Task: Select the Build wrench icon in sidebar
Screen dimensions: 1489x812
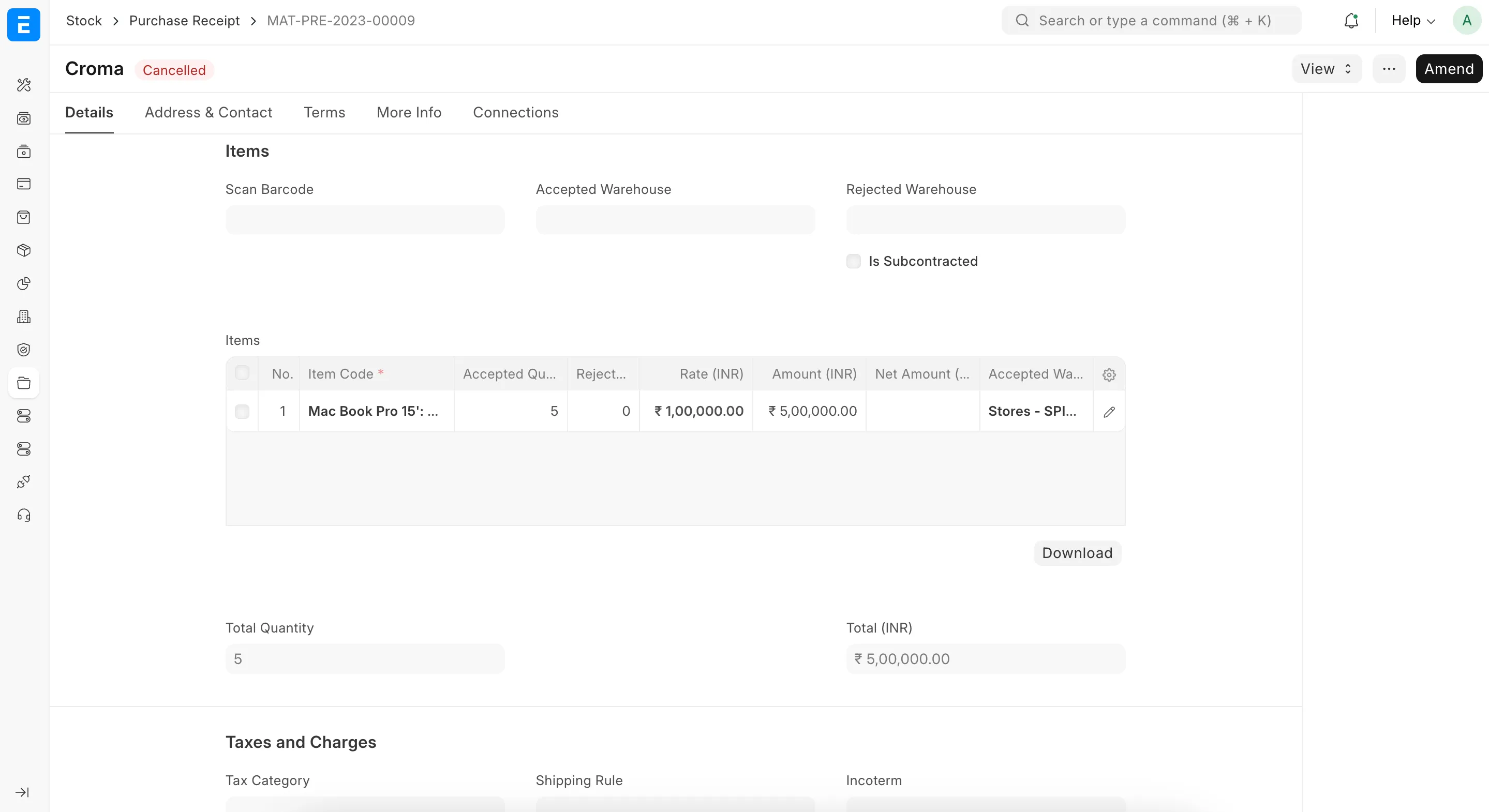Action: 24,85
